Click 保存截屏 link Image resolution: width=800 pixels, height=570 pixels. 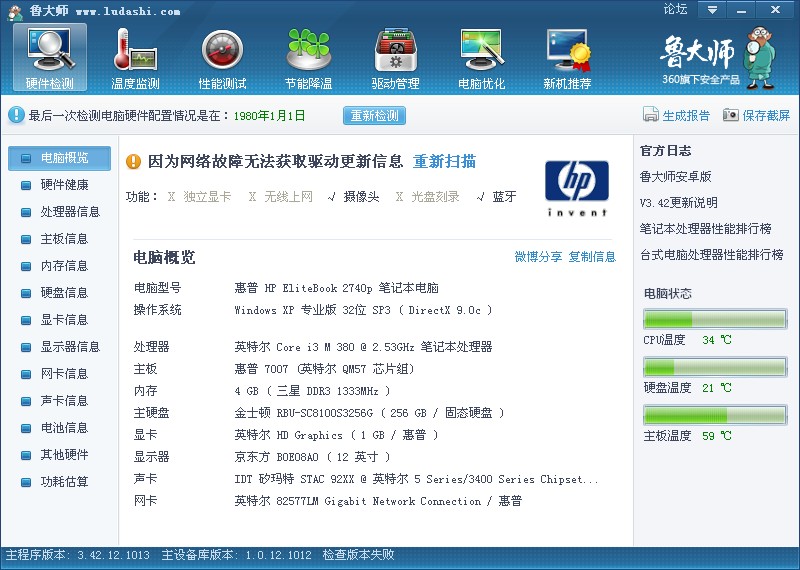click(x=766, y=116)
